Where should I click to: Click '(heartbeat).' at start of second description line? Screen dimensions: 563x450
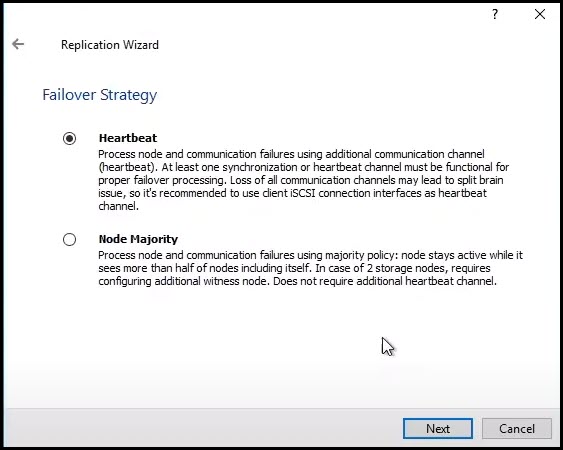pyautogui.click(x=128, y=167)
